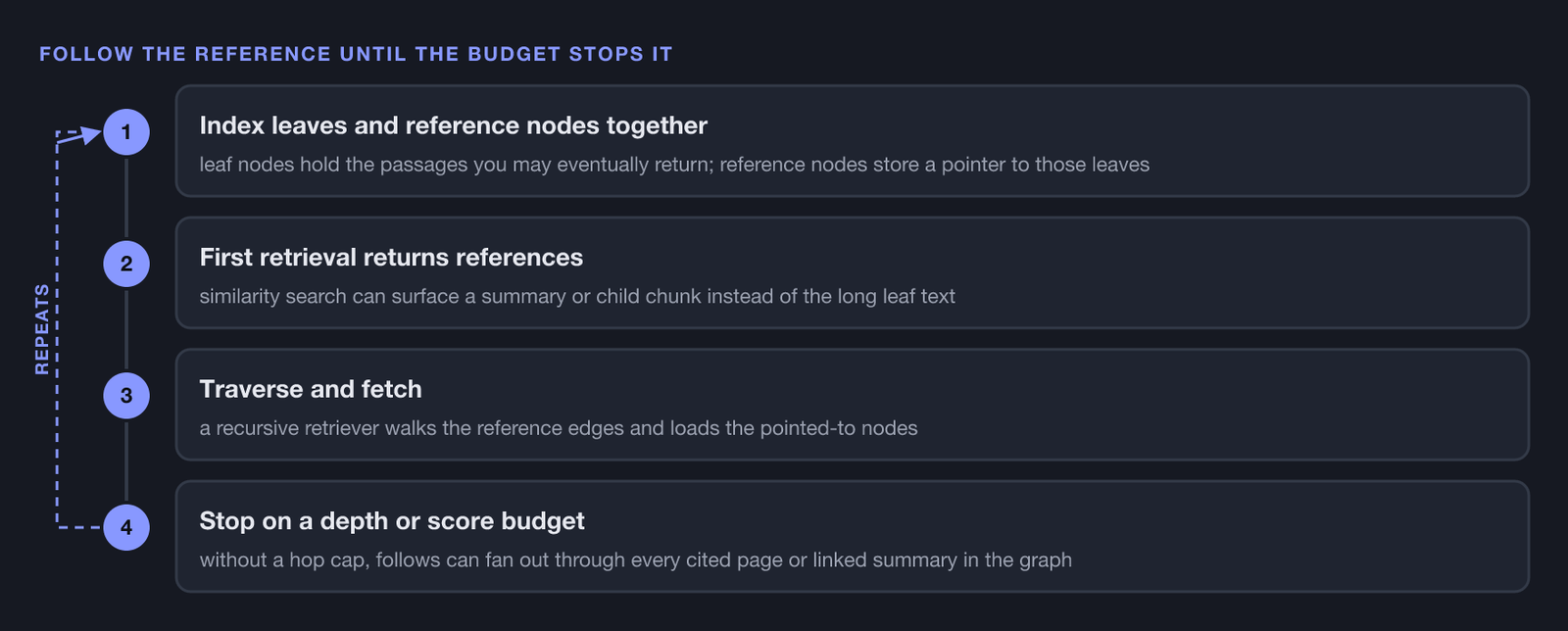The width and height of the screenshot is (1568, 631).
Task: Click the similarity search description text
Action: click(577, 296)
